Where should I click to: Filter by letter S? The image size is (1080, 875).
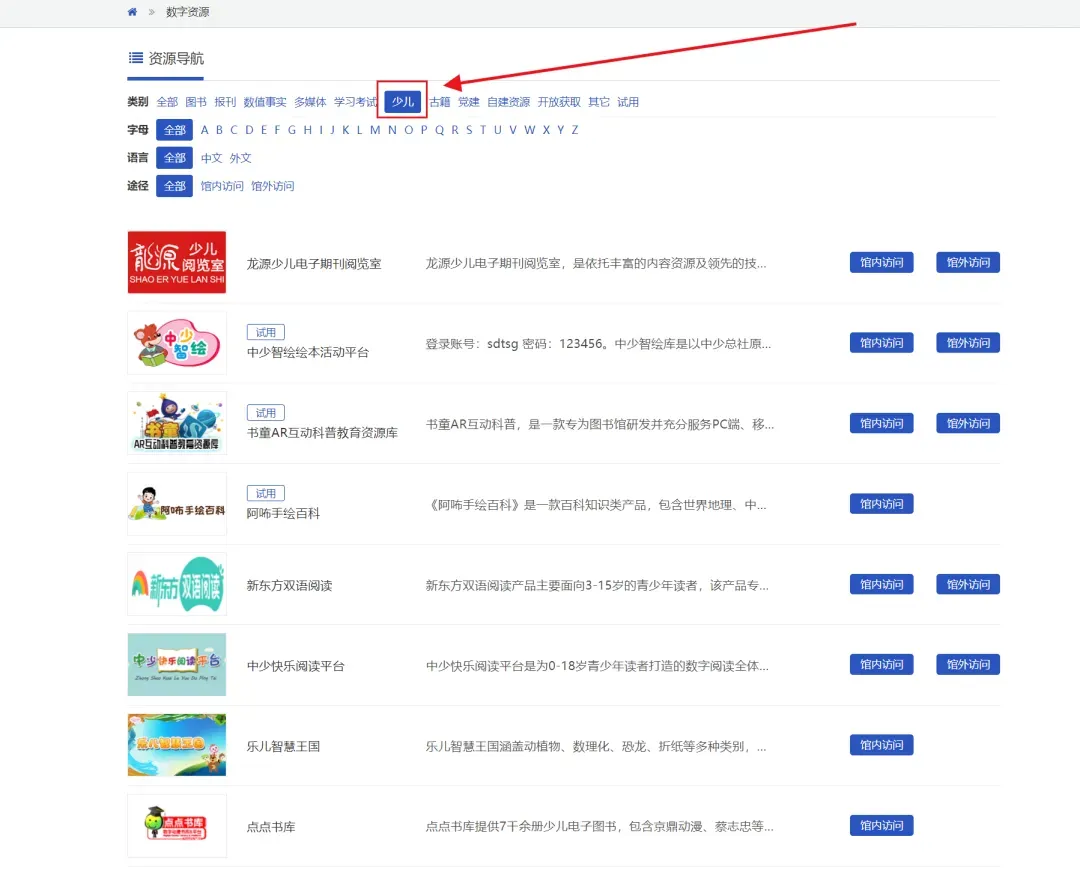click(x=469, y=130)
